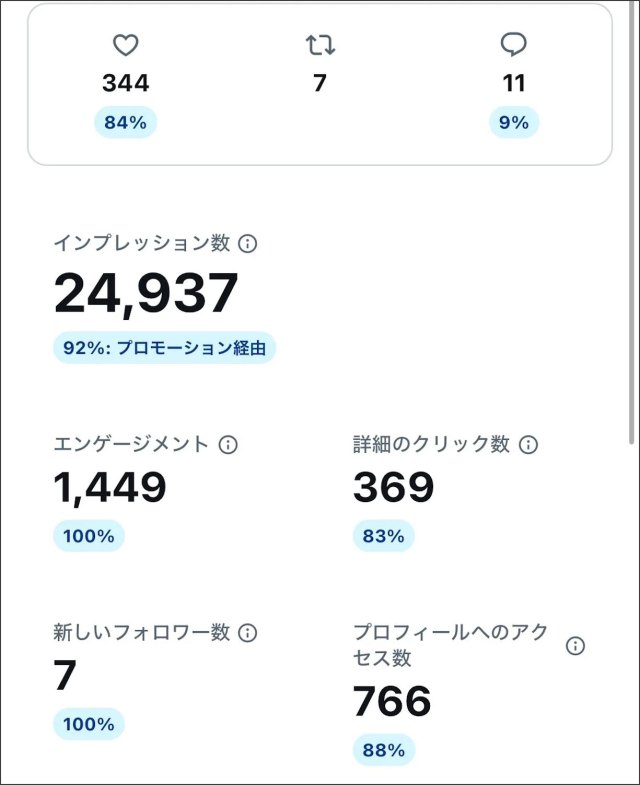Viewport: 640px width, 785px height.
Task: Click the 24,937 impressions count
Action: 146,293
